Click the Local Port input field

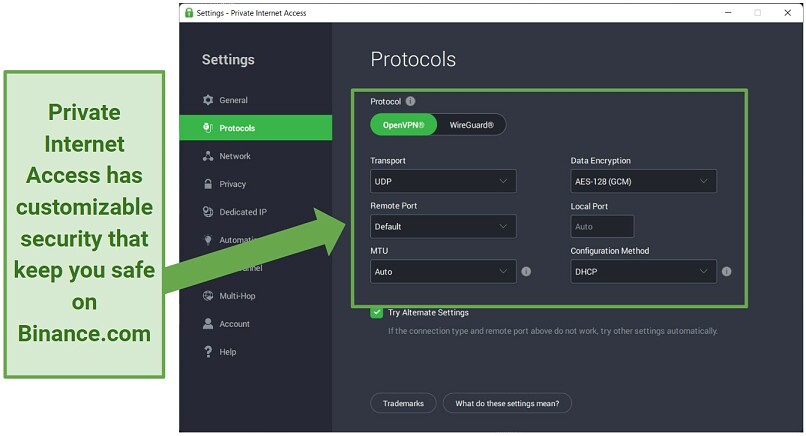[x=602, y=227]
